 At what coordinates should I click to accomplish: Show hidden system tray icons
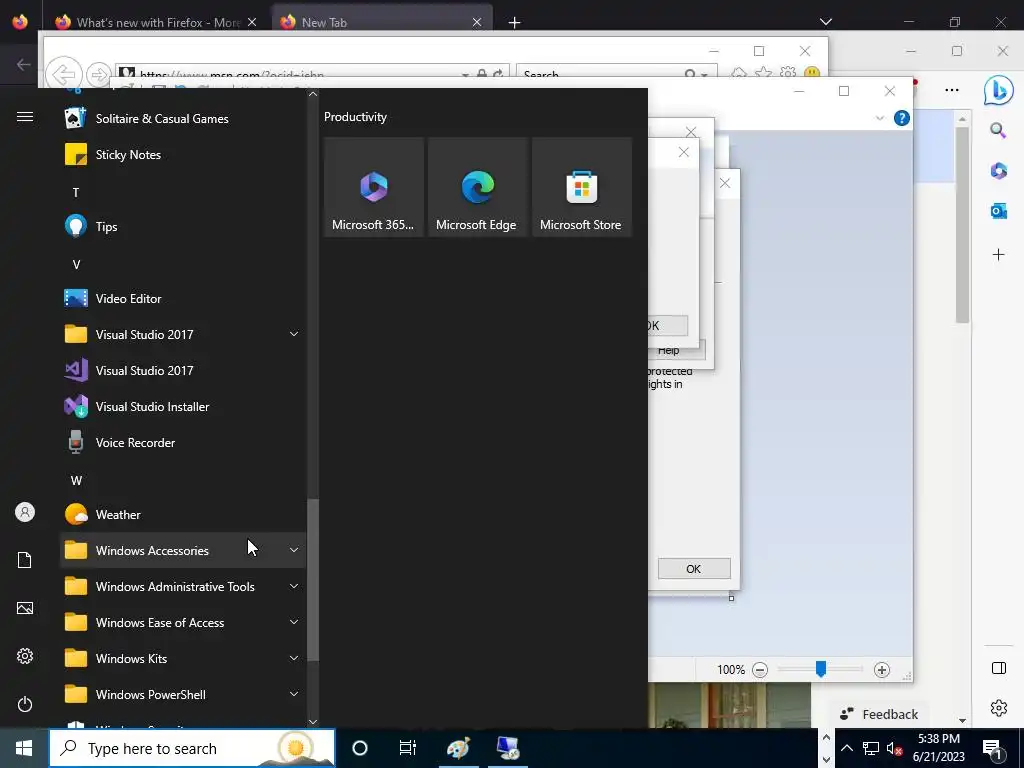pyautogui.click(x=846, y=748)
